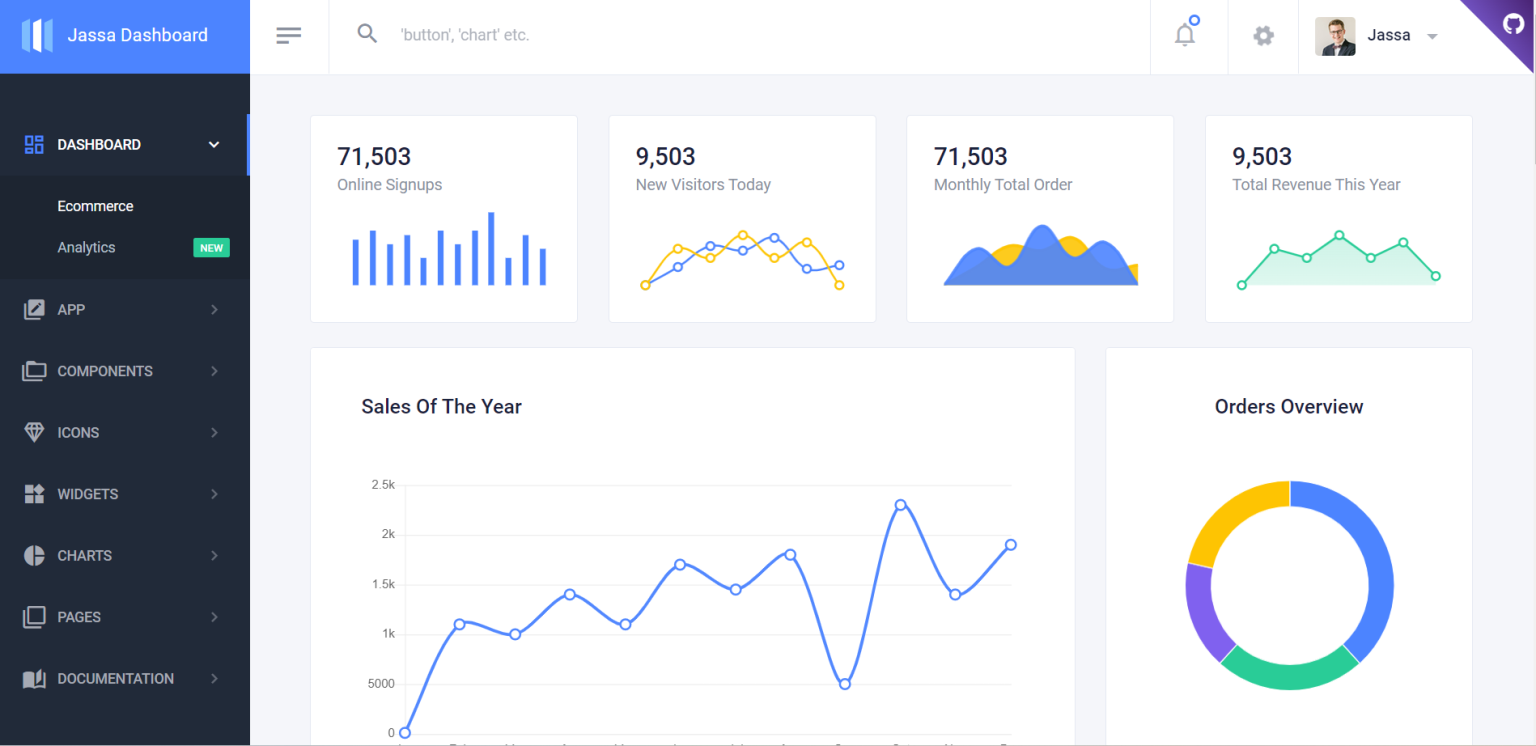Select the APP sidebar icon
Viewport: 1536px width, 746px height.
33,309
